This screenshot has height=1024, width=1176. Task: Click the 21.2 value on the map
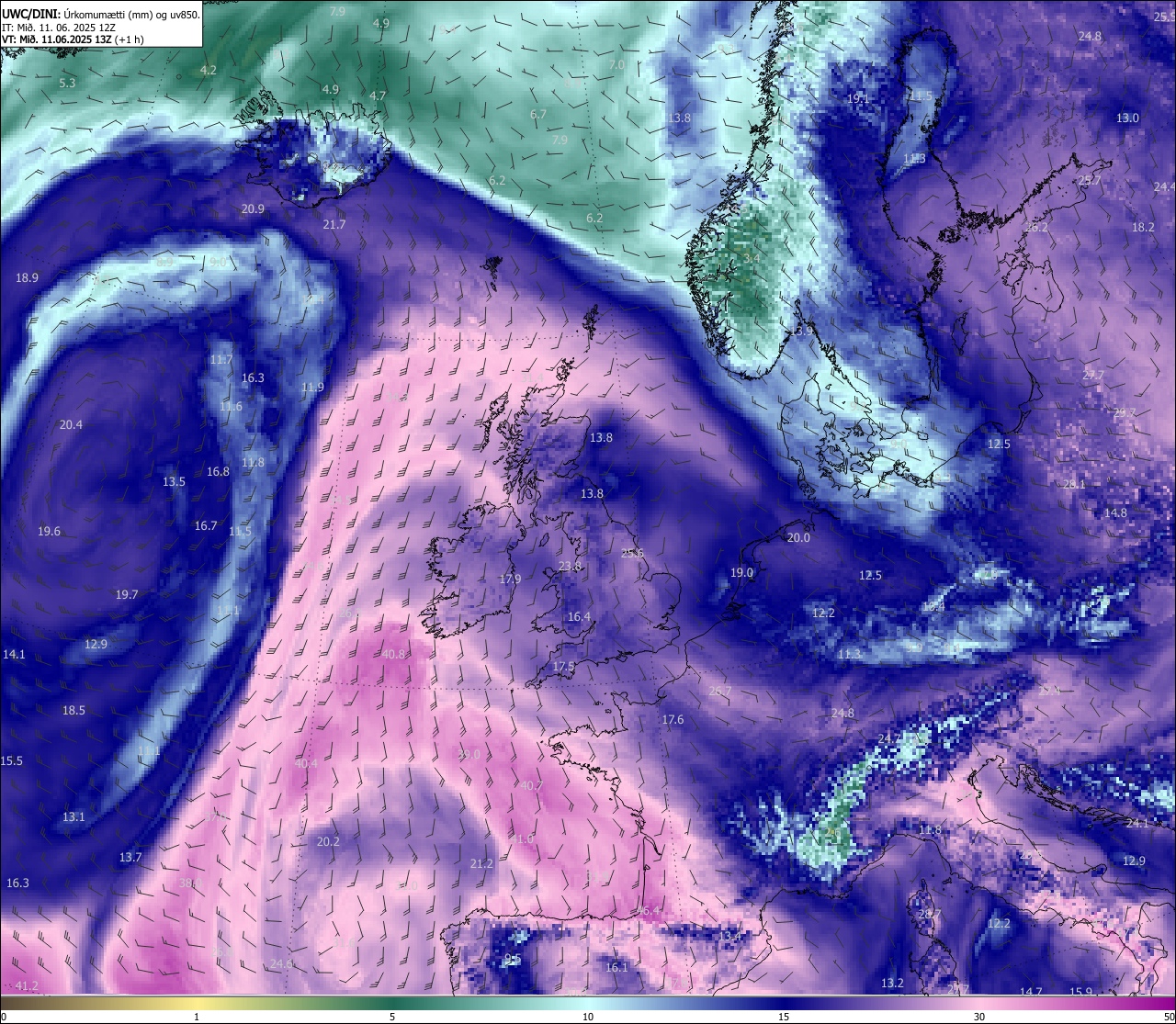click(481, 863)
